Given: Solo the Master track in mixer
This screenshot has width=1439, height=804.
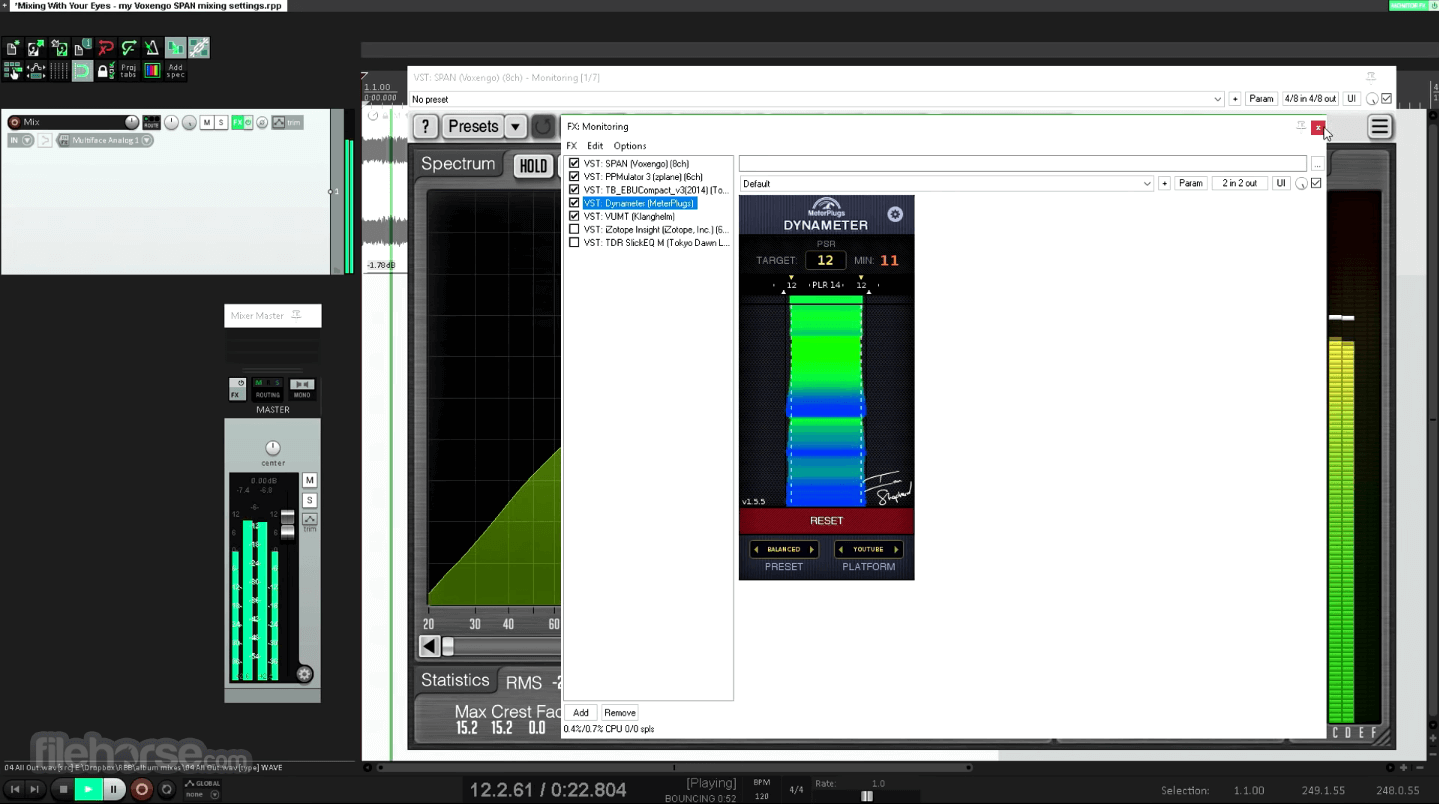Looking at the screenshot, I should pyautogui.click(x=310, y=500).
